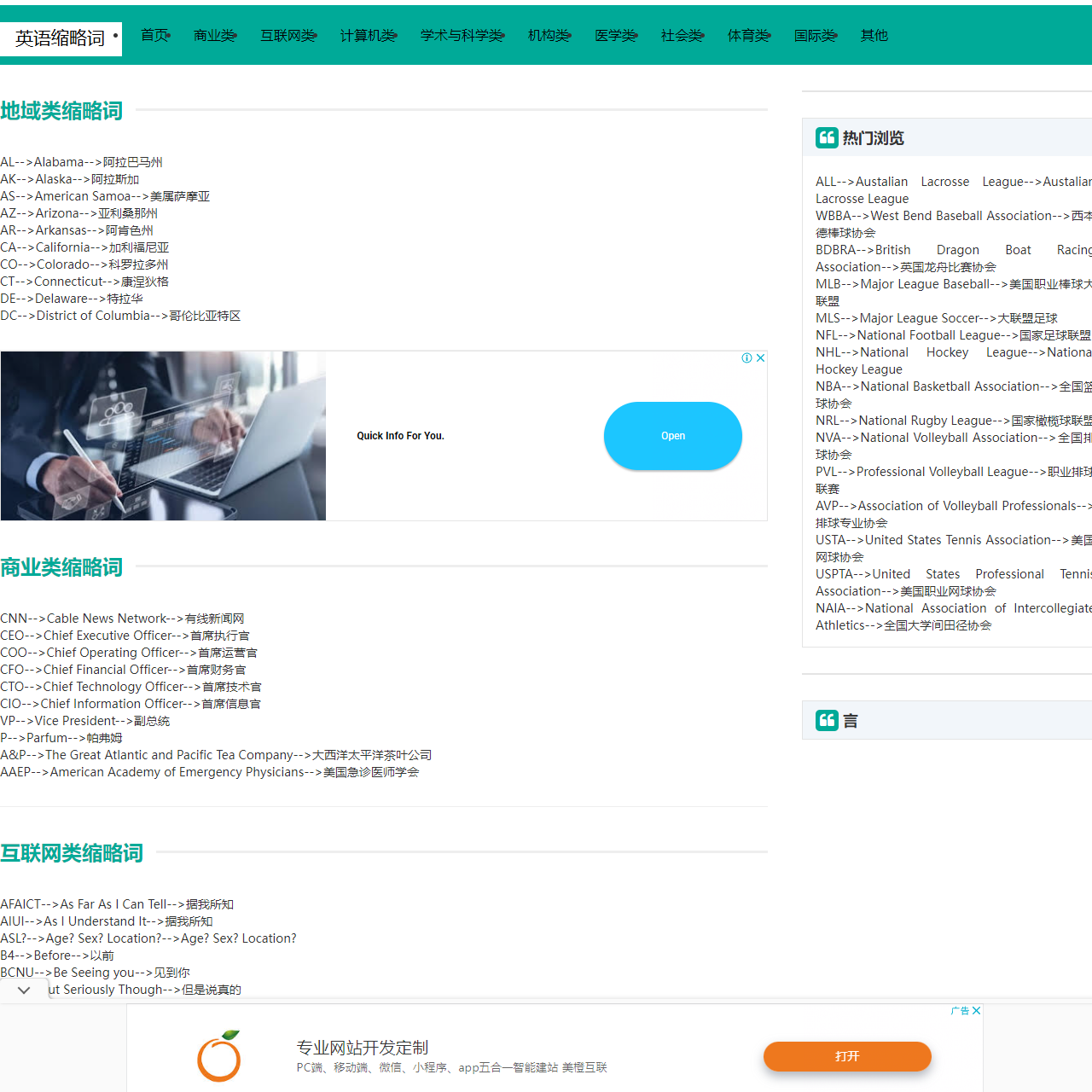Image resolution: width=1092 pixels, height=1092 pixels.
Task: Open the 医学类 menu
Action: pyautogui.click(x=616, y=35)
